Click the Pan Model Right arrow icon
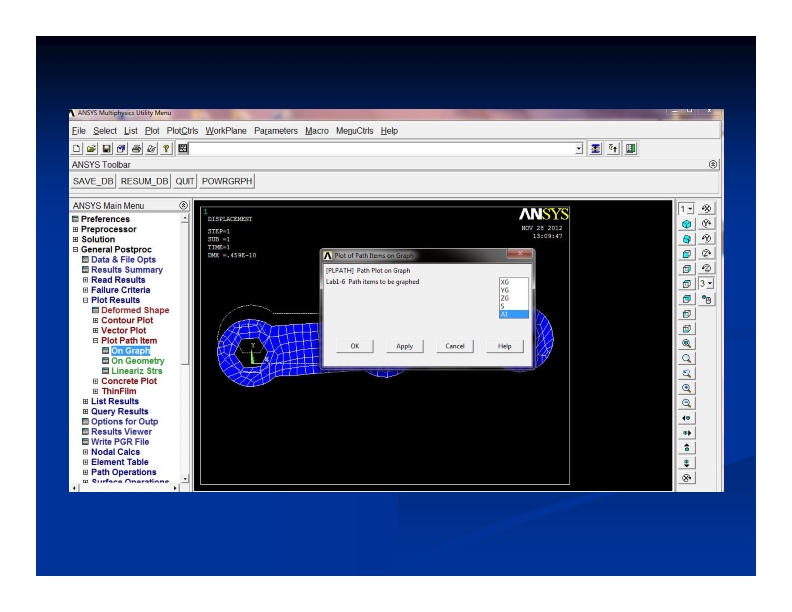Image resolution: width=792 pixels, height=612 pixels. click(686, 433)
